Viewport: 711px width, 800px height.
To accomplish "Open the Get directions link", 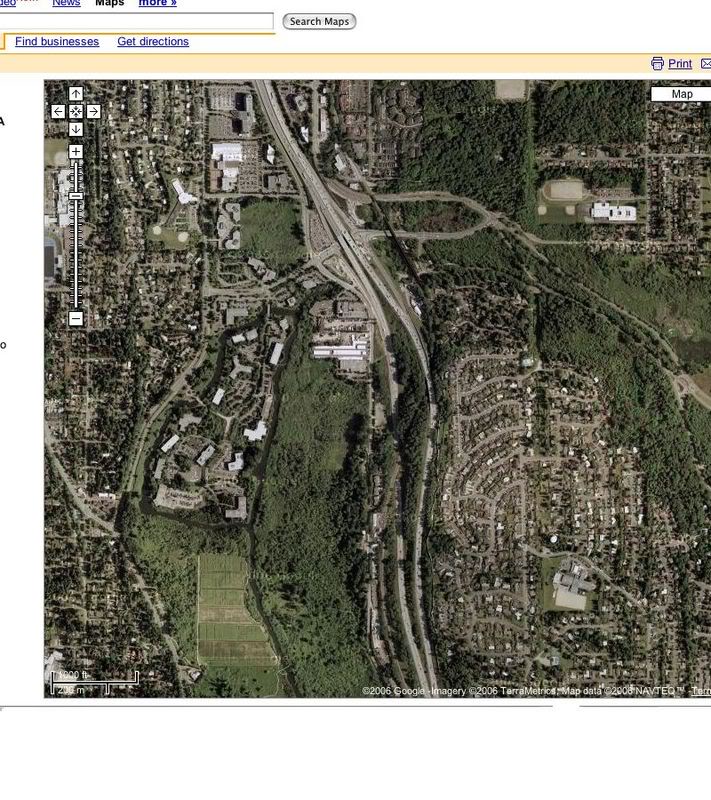I will tap(153, 42).
